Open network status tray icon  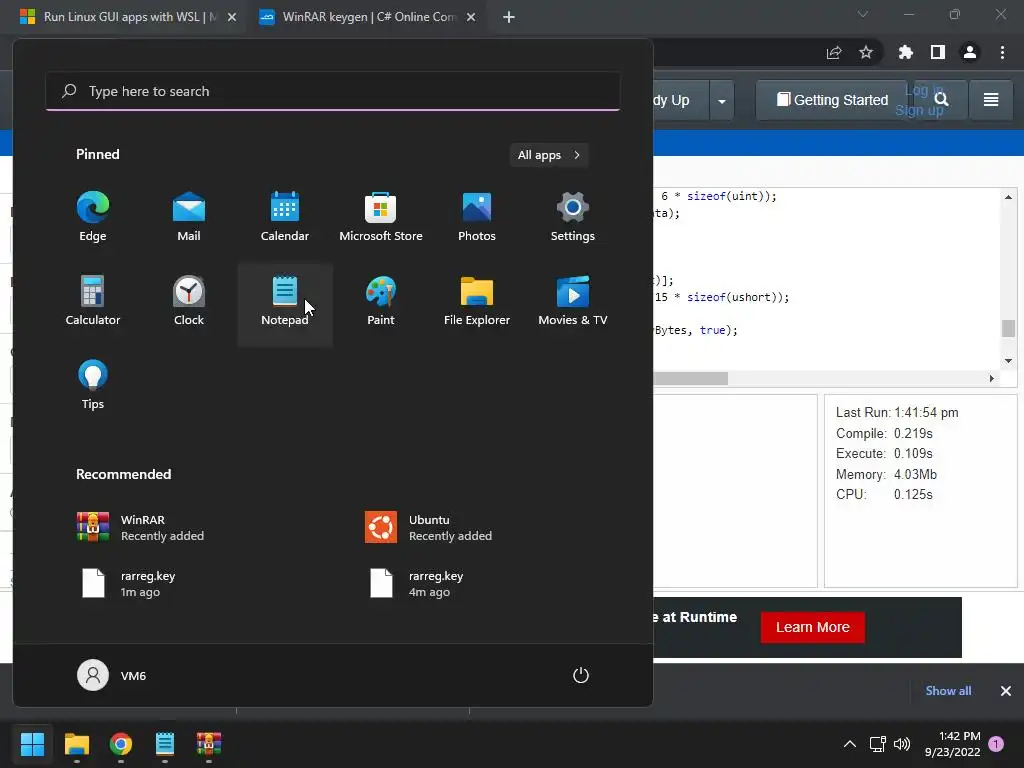click(877, 744)
